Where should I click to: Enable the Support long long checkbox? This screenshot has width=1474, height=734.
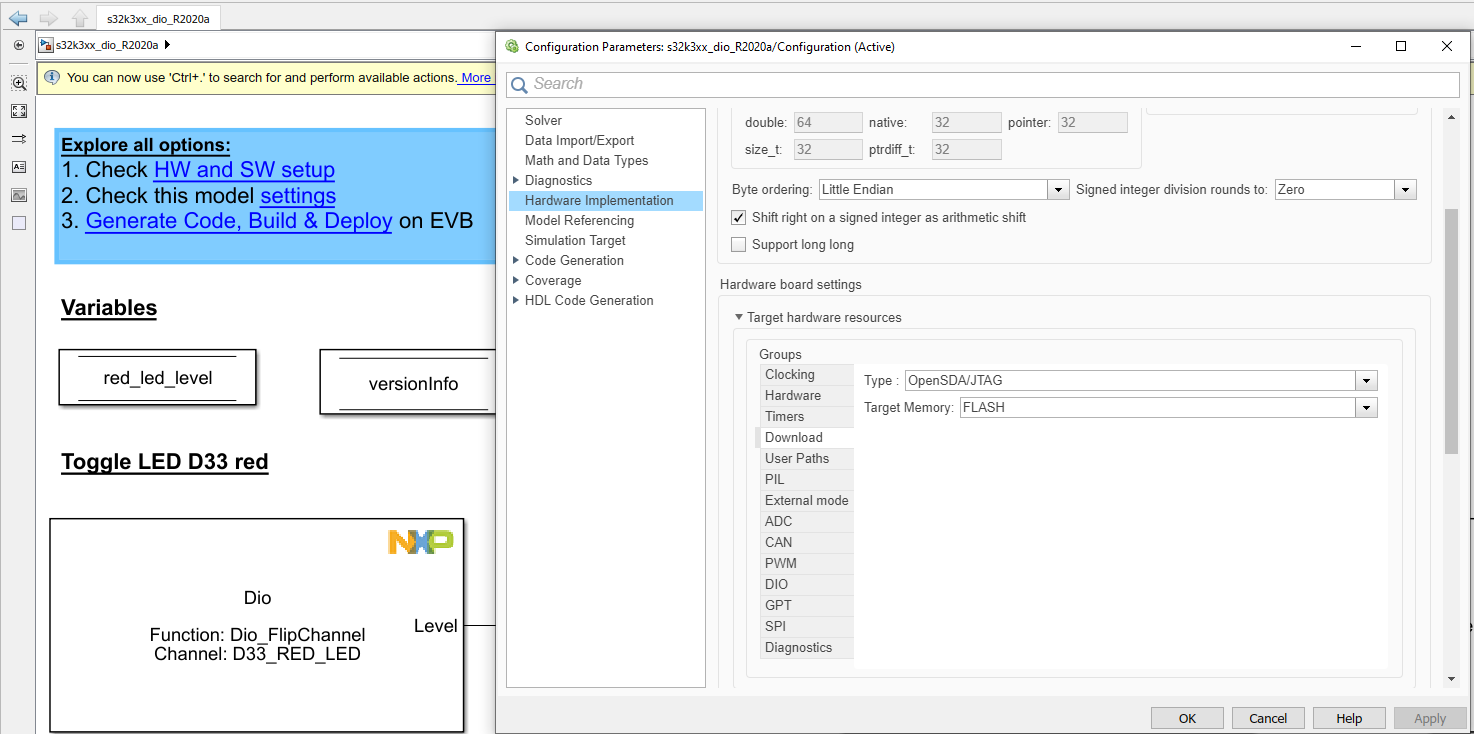tap(738, 244)
